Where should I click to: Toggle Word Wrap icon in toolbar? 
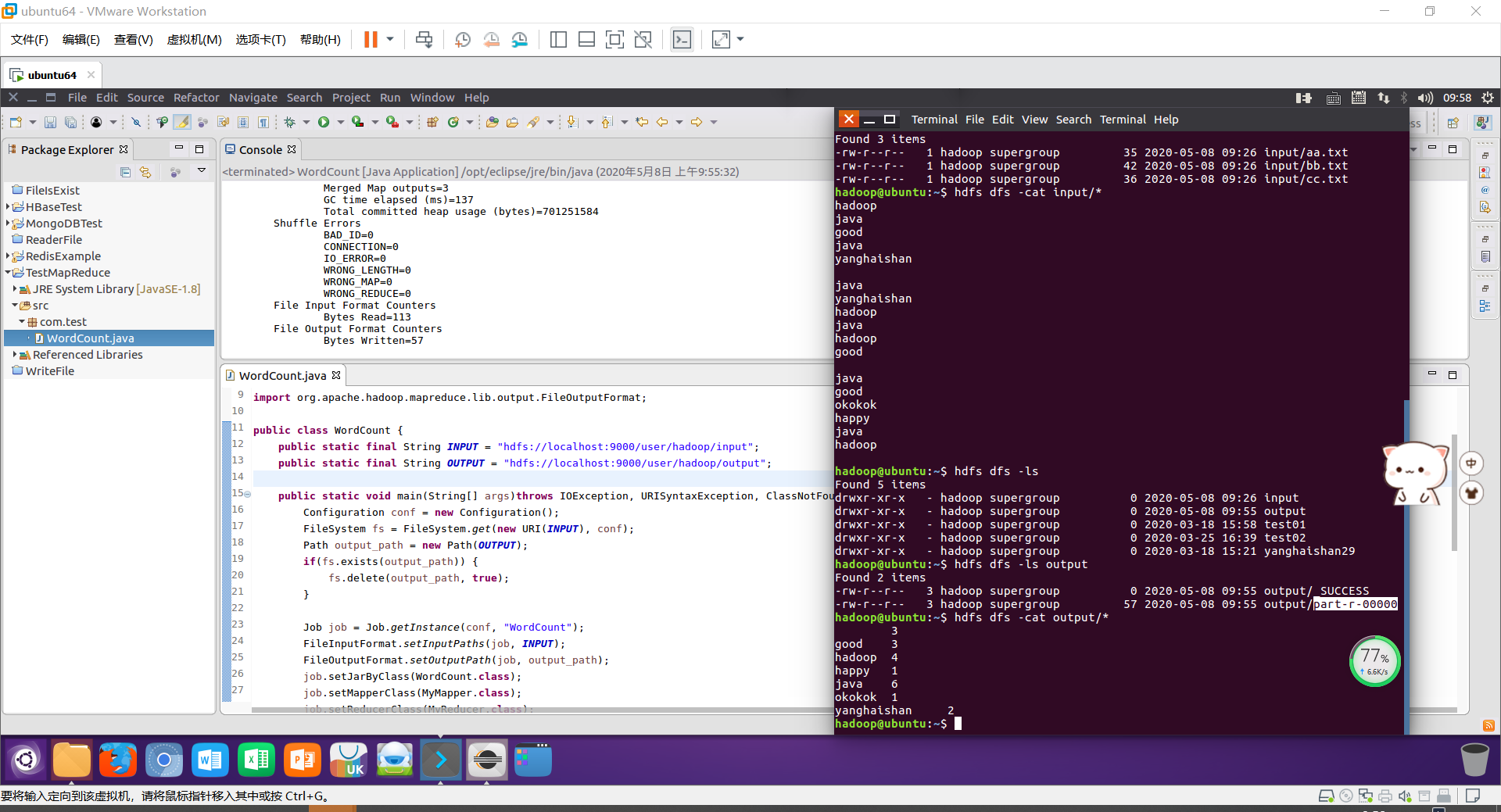[x=223, y=122]
